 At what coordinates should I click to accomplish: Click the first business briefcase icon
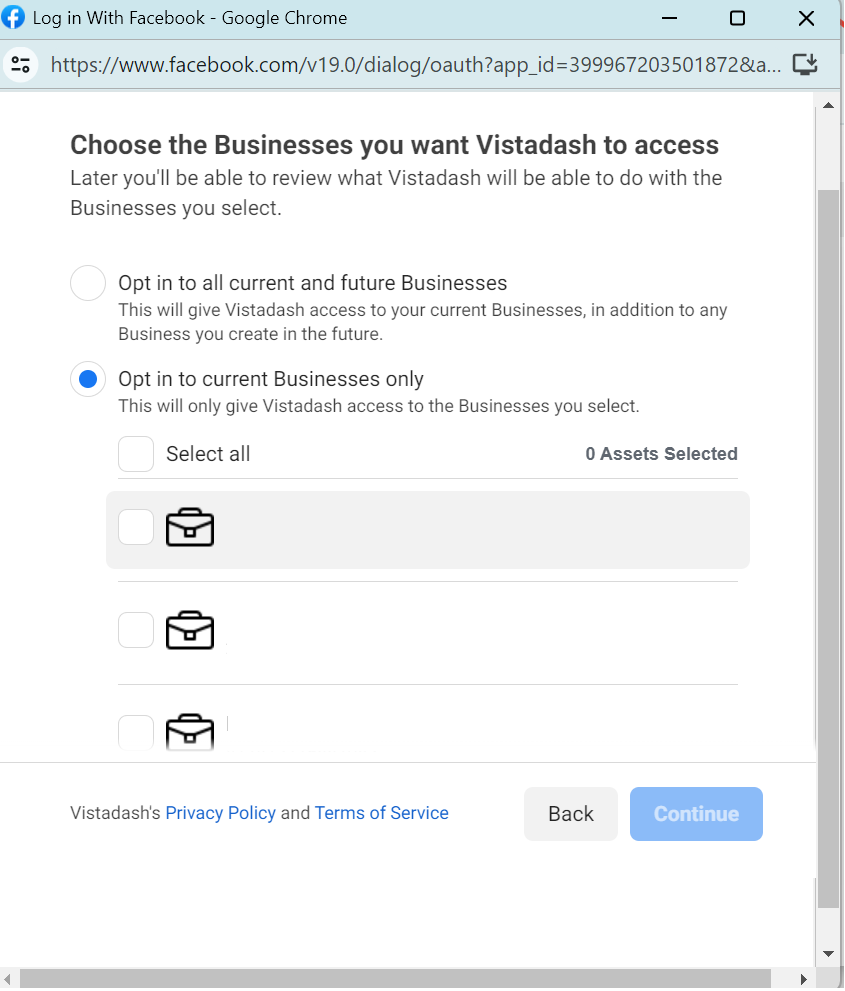[190, 527]
